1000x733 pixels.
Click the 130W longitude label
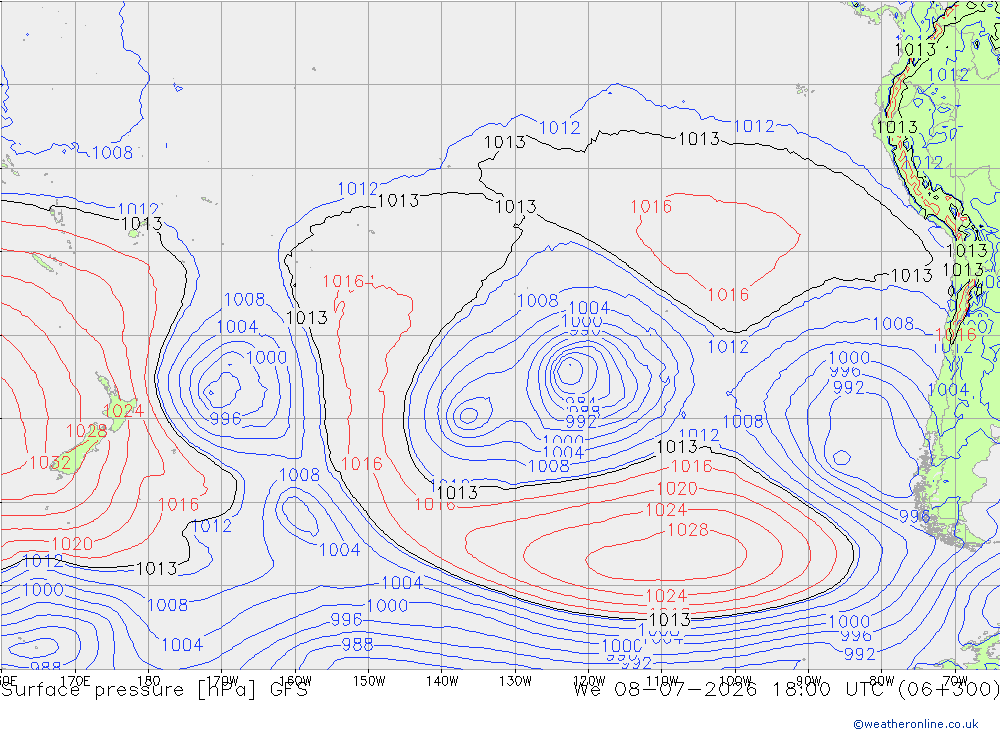pyautogui.click(x=515, y=681)
